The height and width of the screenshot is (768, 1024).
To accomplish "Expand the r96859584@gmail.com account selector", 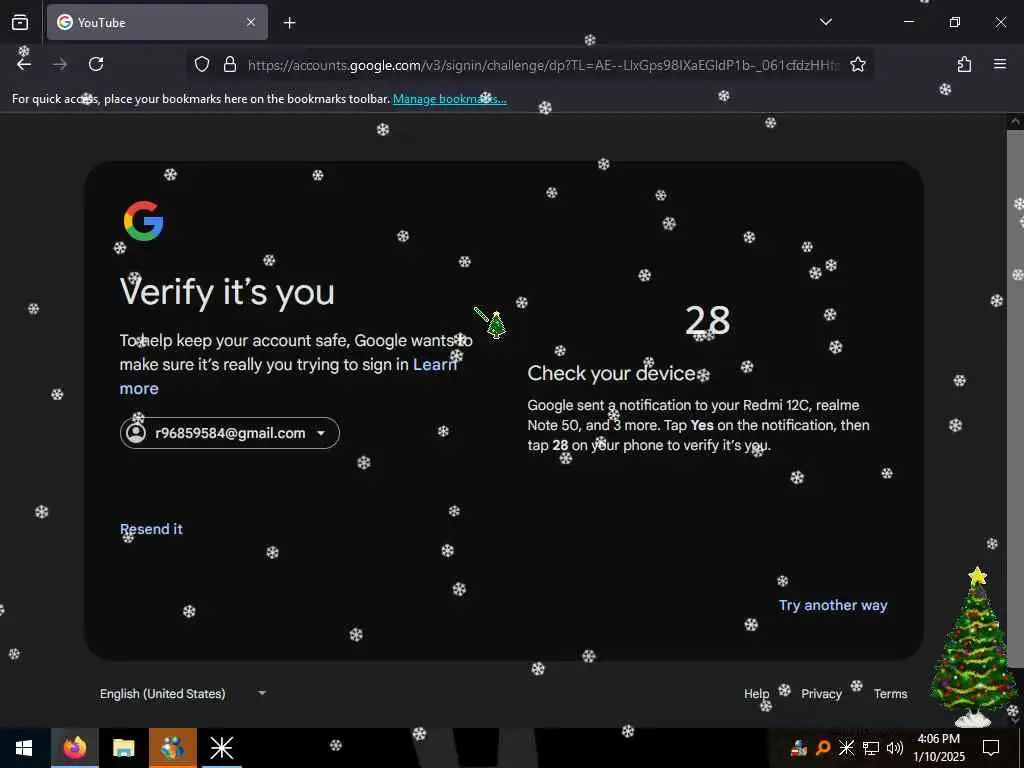I will [x=229, y=433].
